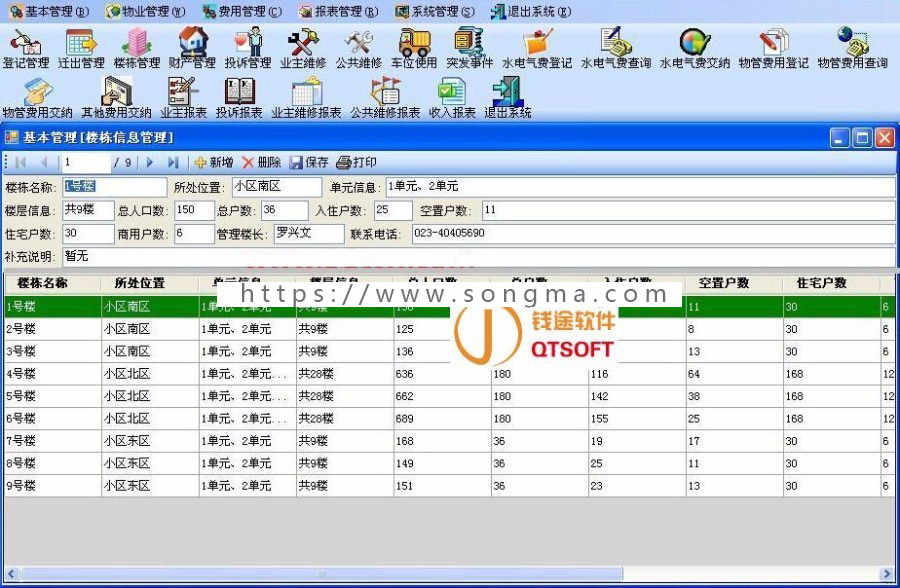Click the 联系电话 field

point(653,234)
